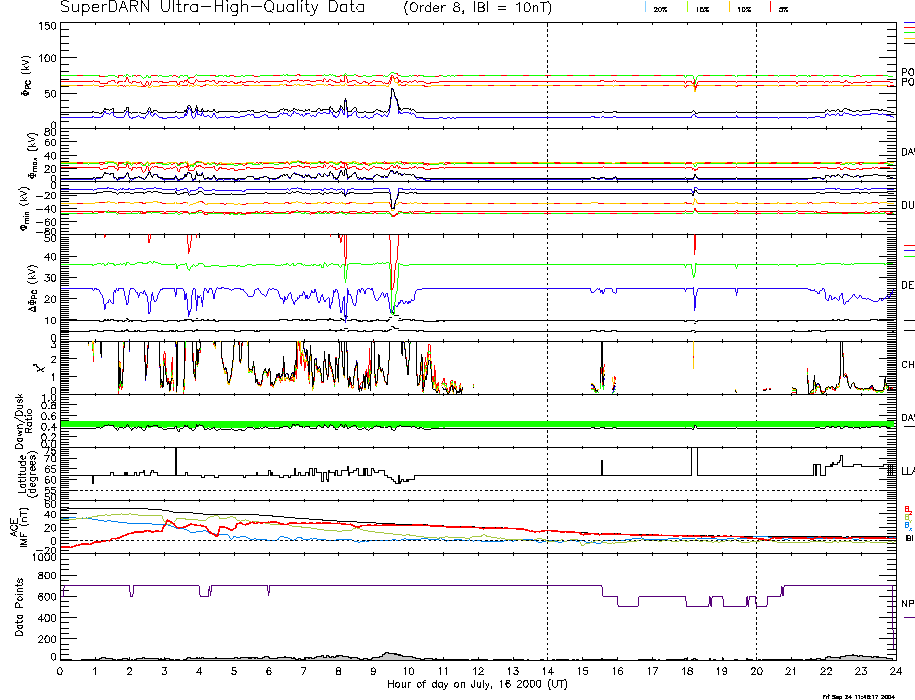Click hour 0 tick label on x-axis

(x=61, y=672)
